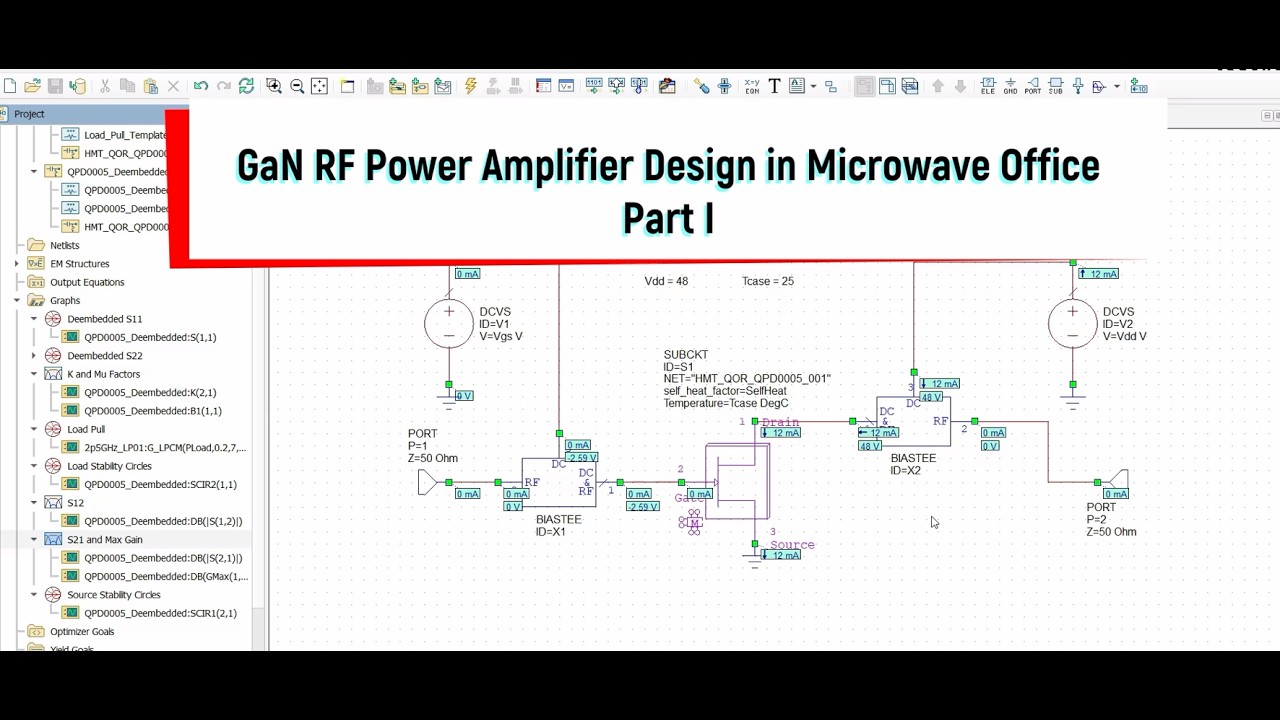Place a ground with the GND icon

click(x=1010, y=87)
